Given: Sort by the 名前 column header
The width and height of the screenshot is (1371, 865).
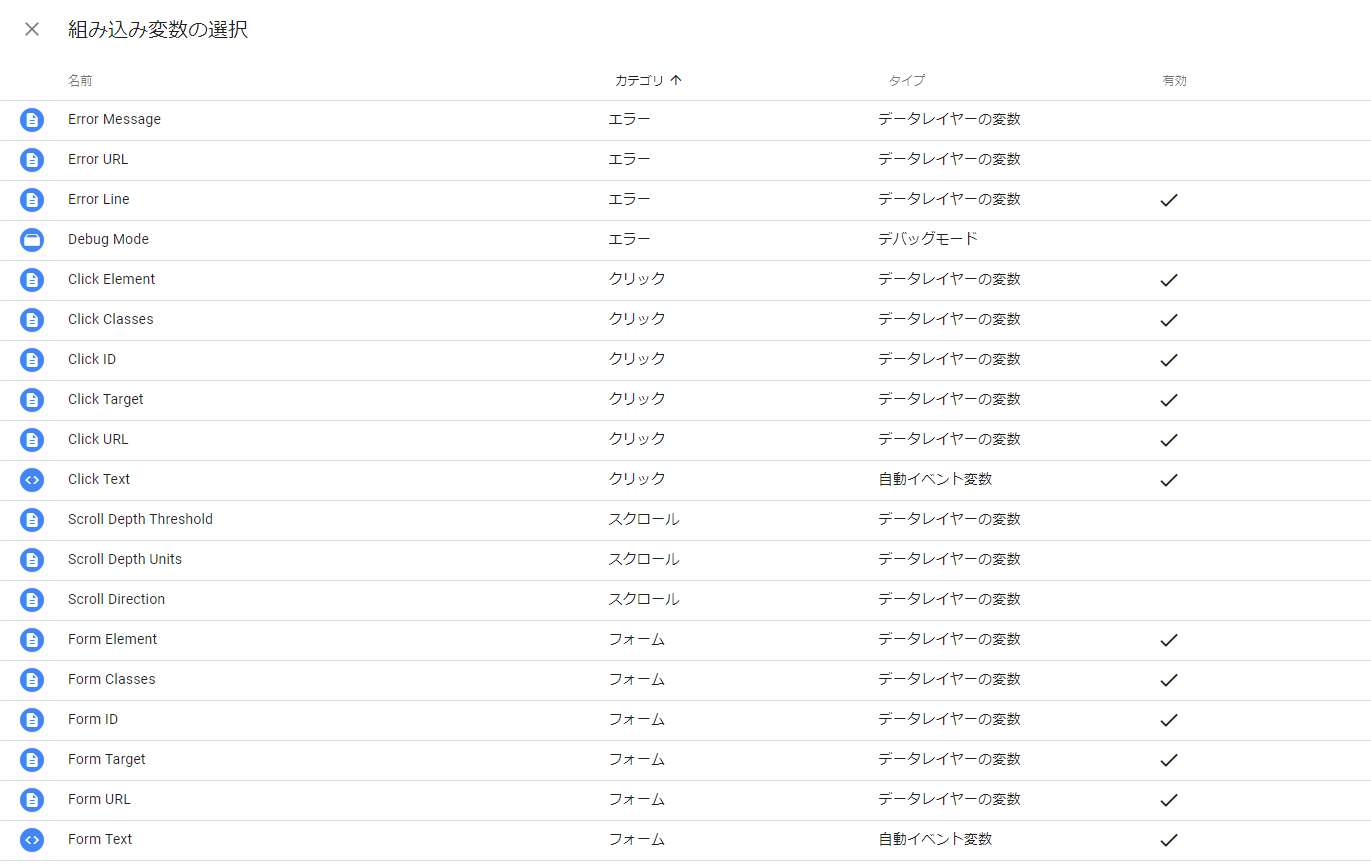Looking at the screenshot, I should (x=80, y=81).
